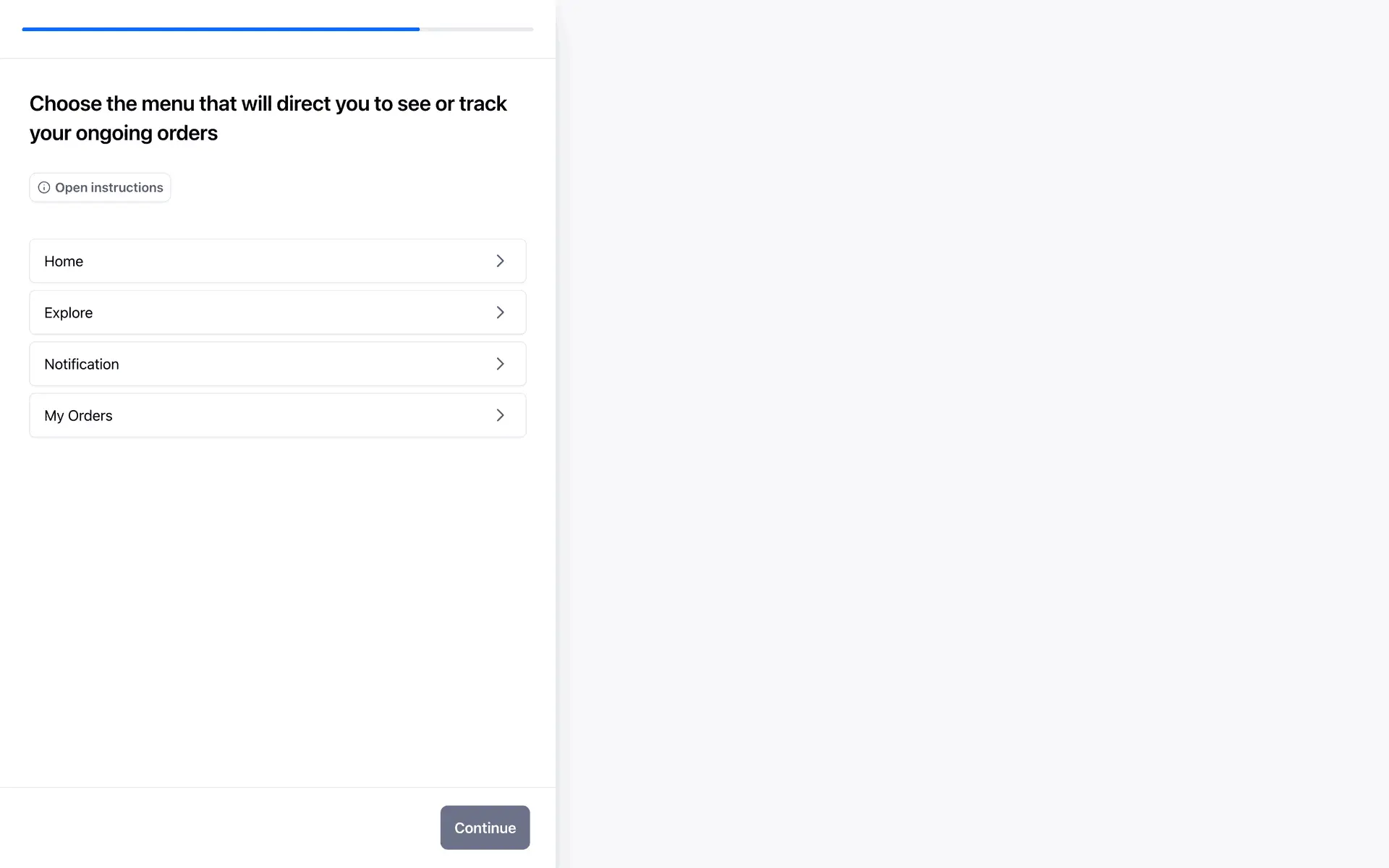Viewport: 1389px width, 868px height.
Task: Click the "Explore" label text
Action: click(69, 313)
